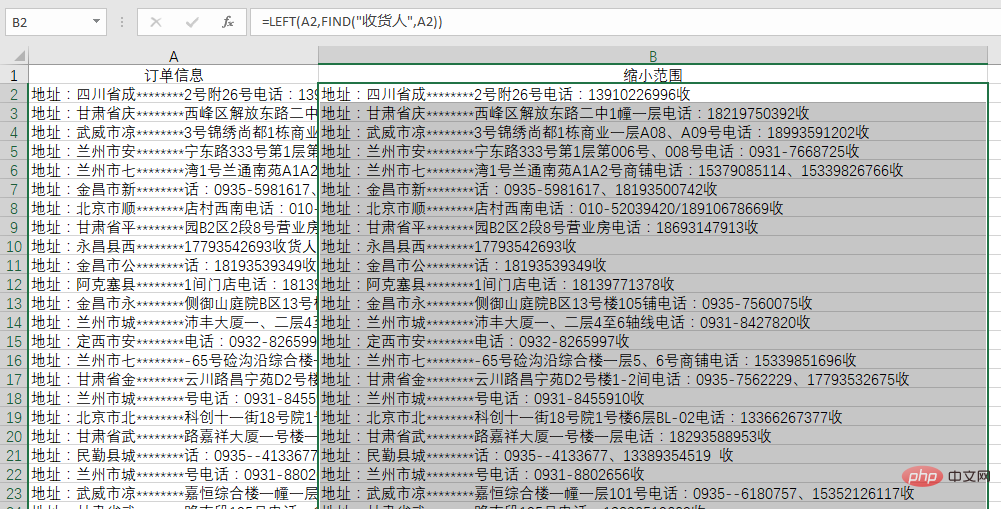Click cell B9 ending 18693147913收
The width and height of the screenshot is (1001, 509).
[x=652, y=227]
